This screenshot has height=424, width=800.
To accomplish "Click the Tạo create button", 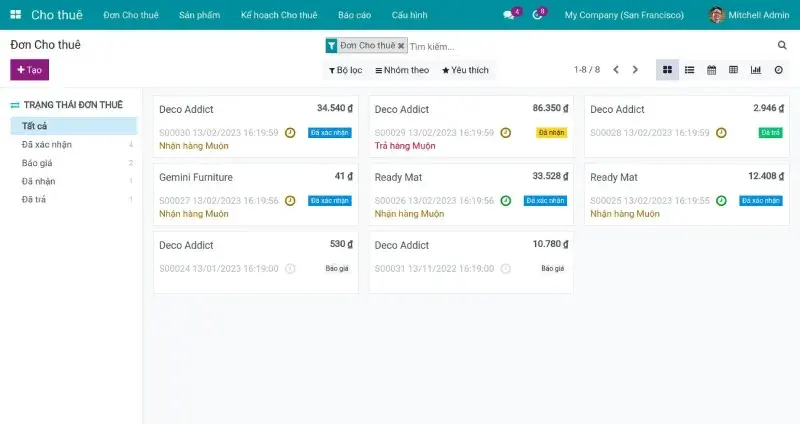I will (x=29, y=70).
